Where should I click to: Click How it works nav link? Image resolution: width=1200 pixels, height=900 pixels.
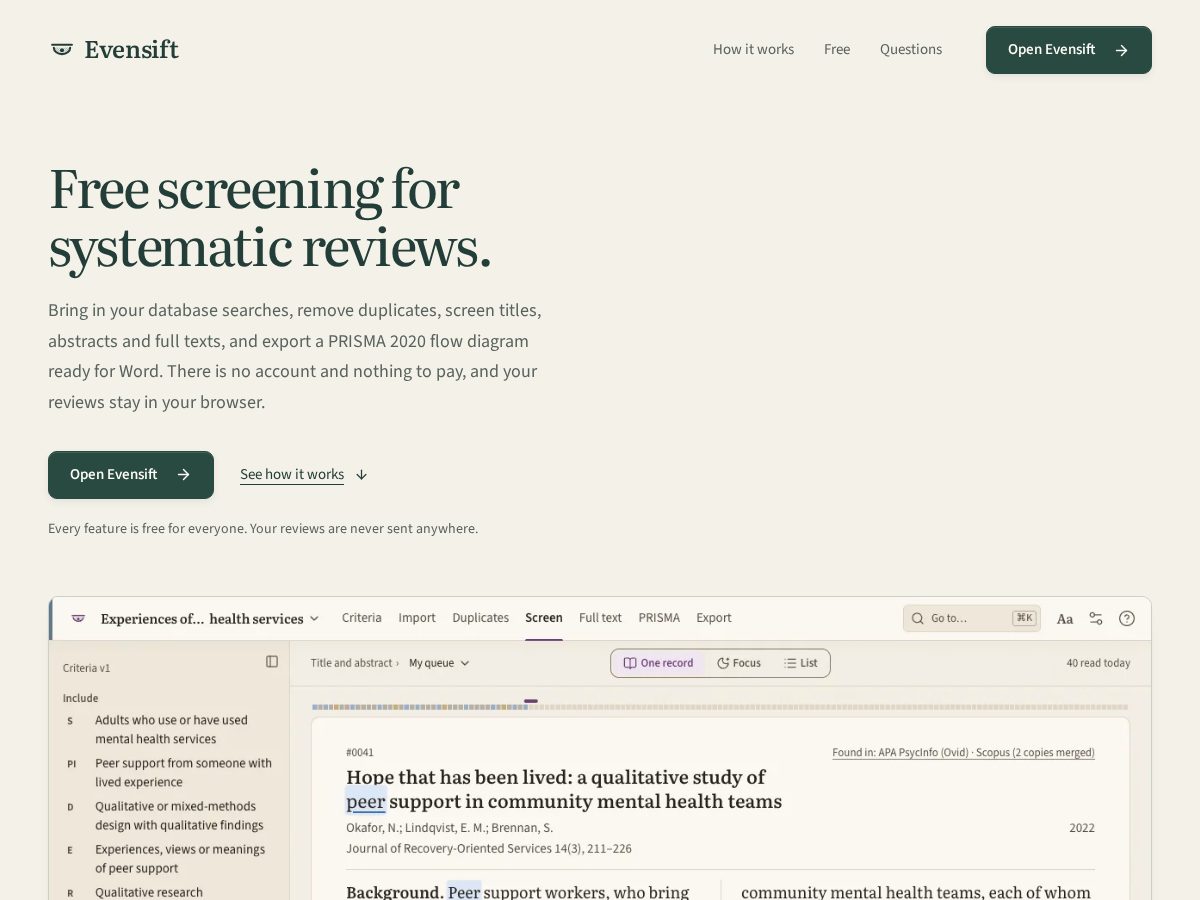click(x=753, y=50)
